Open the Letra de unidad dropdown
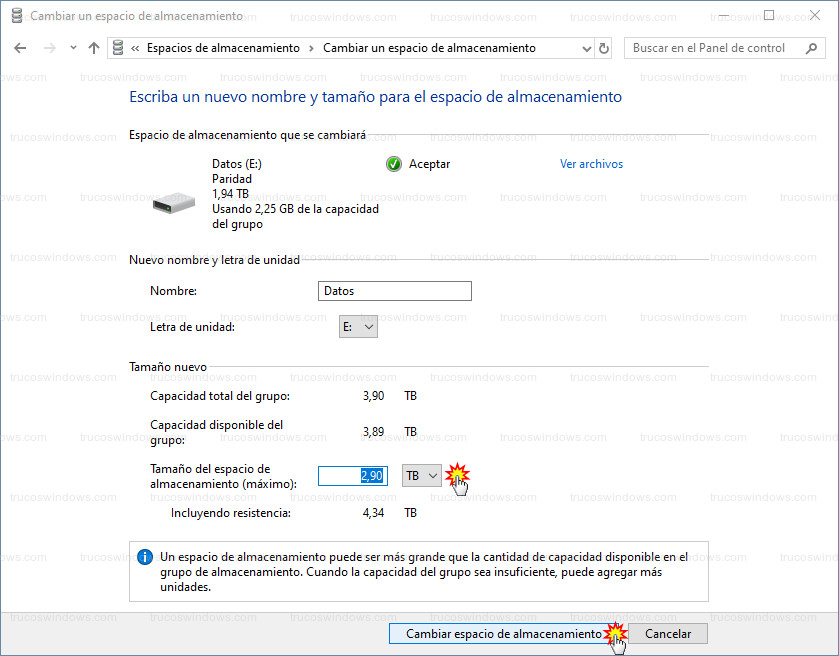This screenshot has width=839, height=656. [x=358, y=327]
